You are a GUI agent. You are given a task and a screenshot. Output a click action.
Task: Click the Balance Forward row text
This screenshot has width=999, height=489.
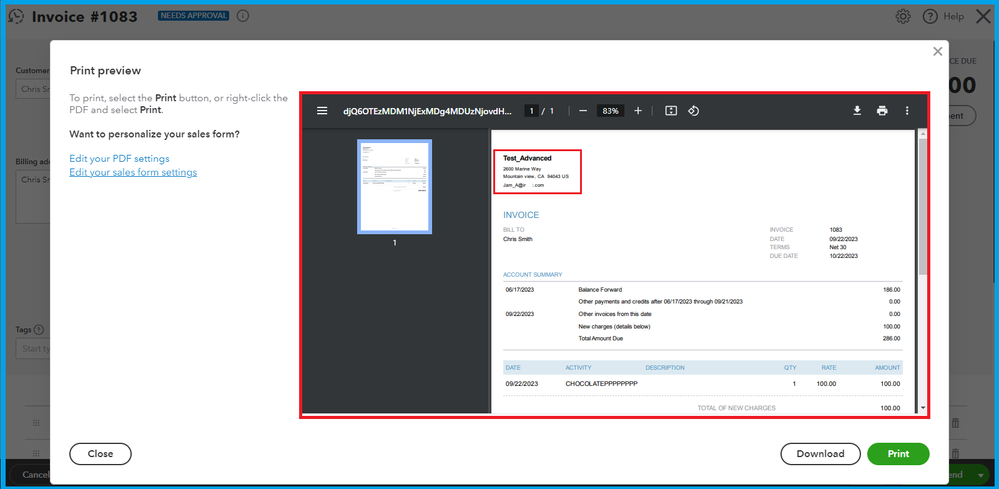coord(600,290)
